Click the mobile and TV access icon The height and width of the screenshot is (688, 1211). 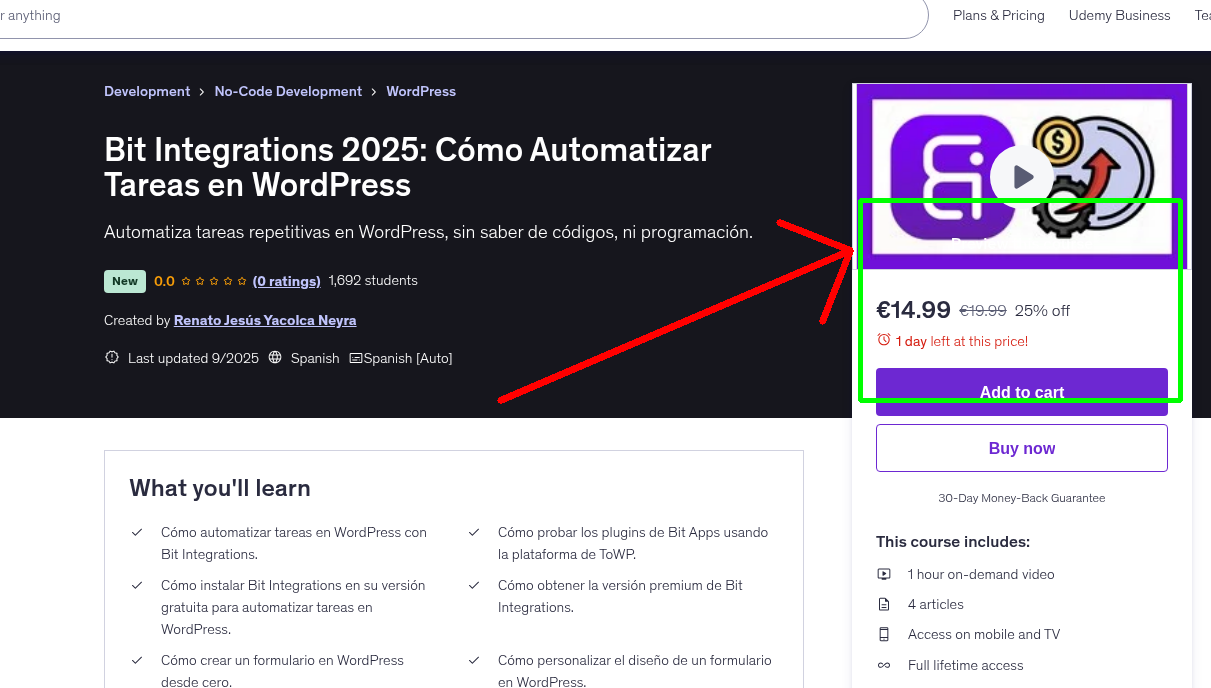click(x=883, y=634)
